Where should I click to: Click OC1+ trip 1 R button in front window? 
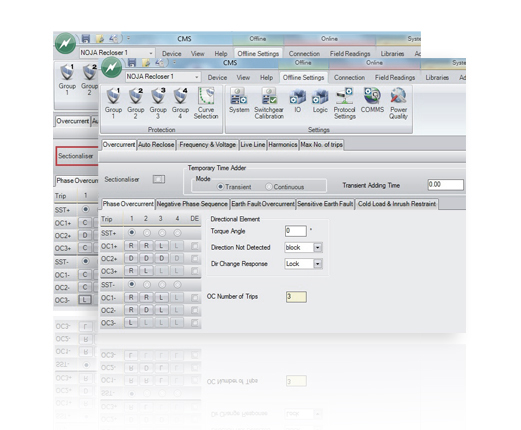click(131, 246)
